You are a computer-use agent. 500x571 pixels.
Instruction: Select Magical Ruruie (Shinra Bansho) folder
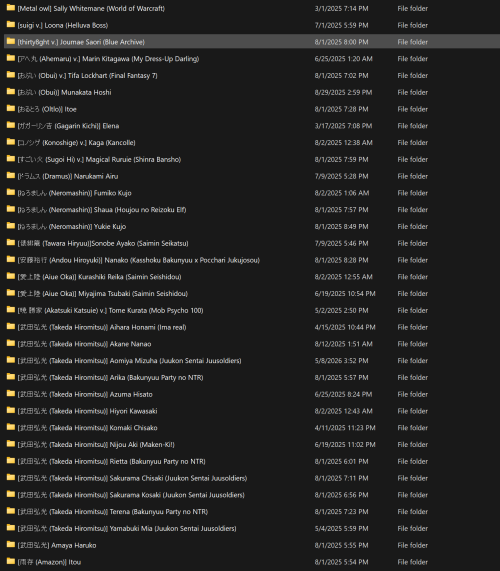99,160
